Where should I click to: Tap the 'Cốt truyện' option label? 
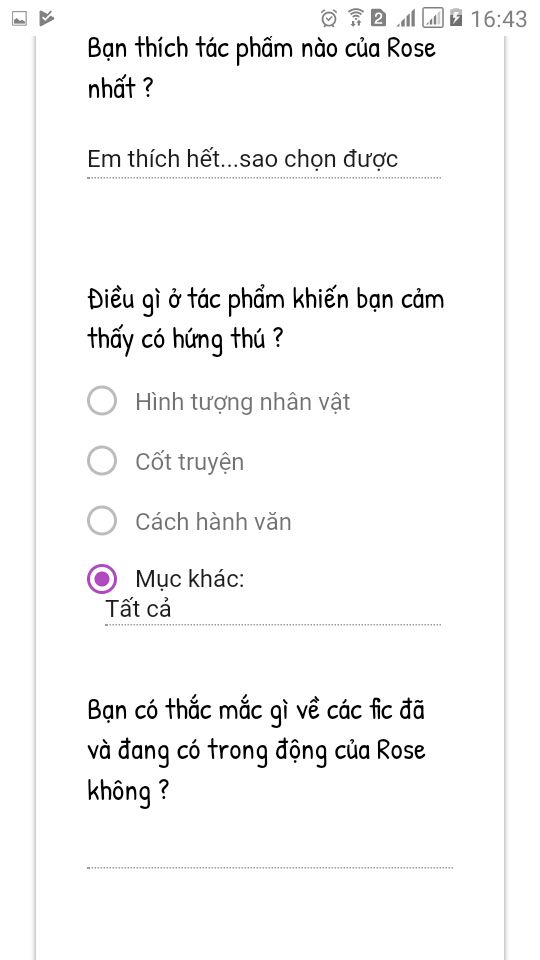pyautogui.click(x=190, y=462)
